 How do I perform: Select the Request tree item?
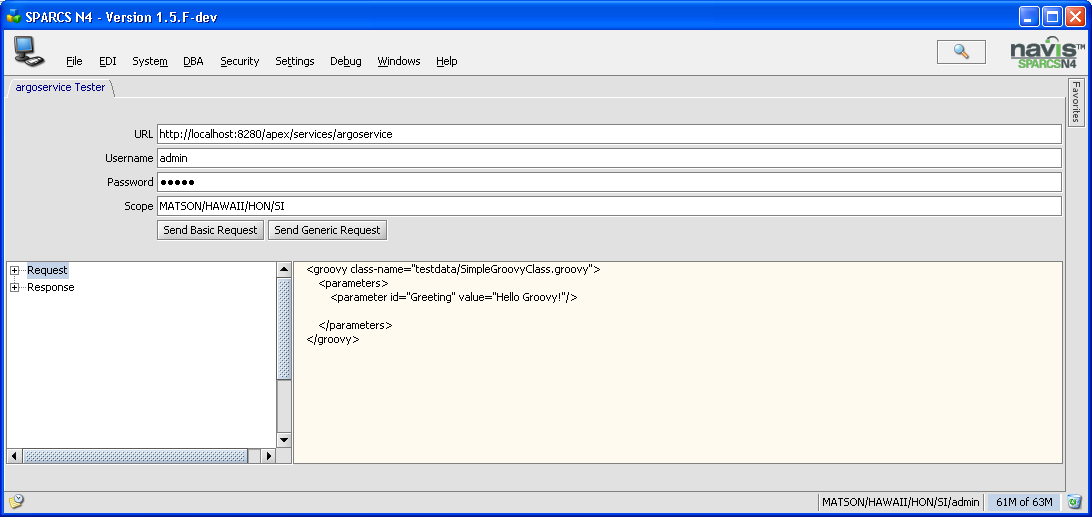(x=47, y=270)
